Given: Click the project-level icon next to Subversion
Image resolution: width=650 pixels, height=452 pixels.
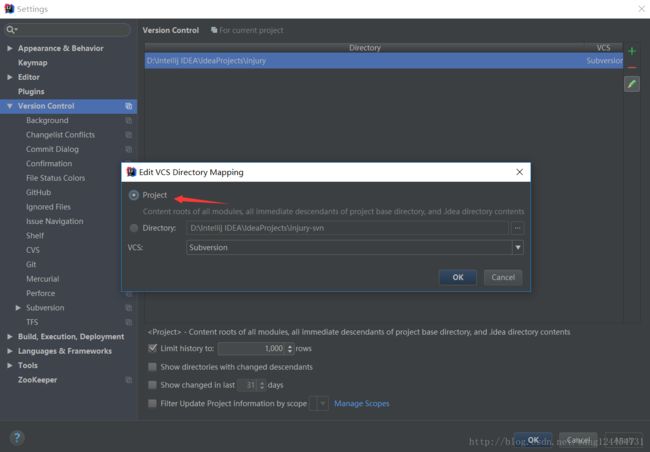Looking at the screenshot, I should click(x=129, y=308).
